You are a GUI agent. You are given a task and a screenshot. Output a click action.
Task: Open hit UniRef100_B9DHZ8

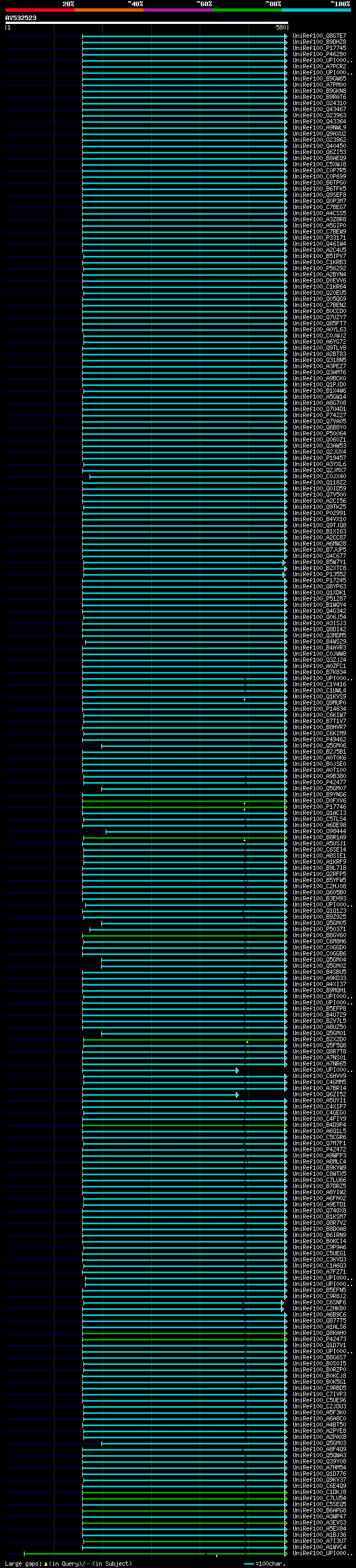pyautogui.click(x=319, y=42)
